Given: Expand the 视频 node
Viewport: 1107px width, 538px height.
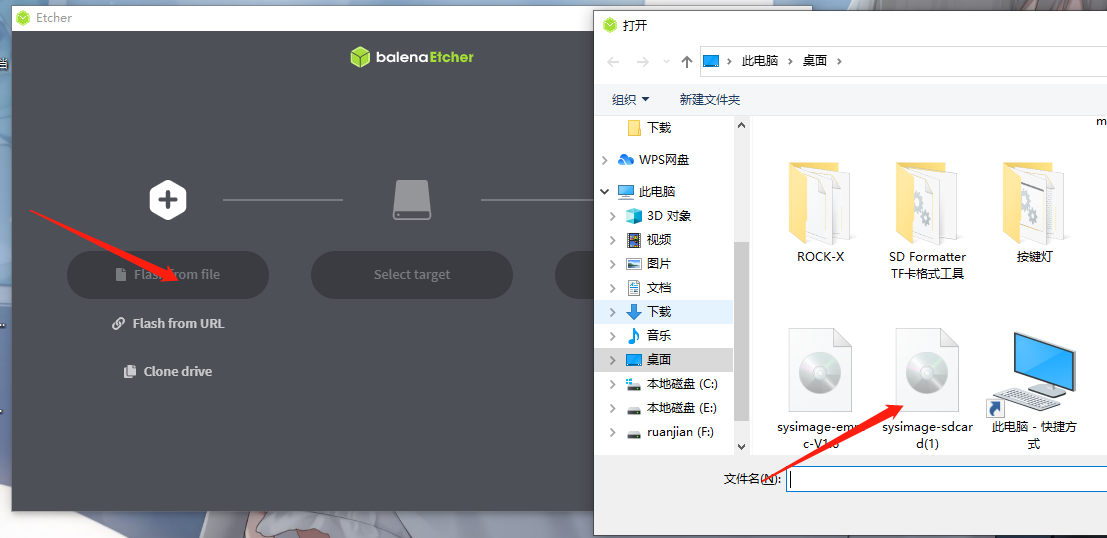Looking at the screenshot, I should 613,239.
